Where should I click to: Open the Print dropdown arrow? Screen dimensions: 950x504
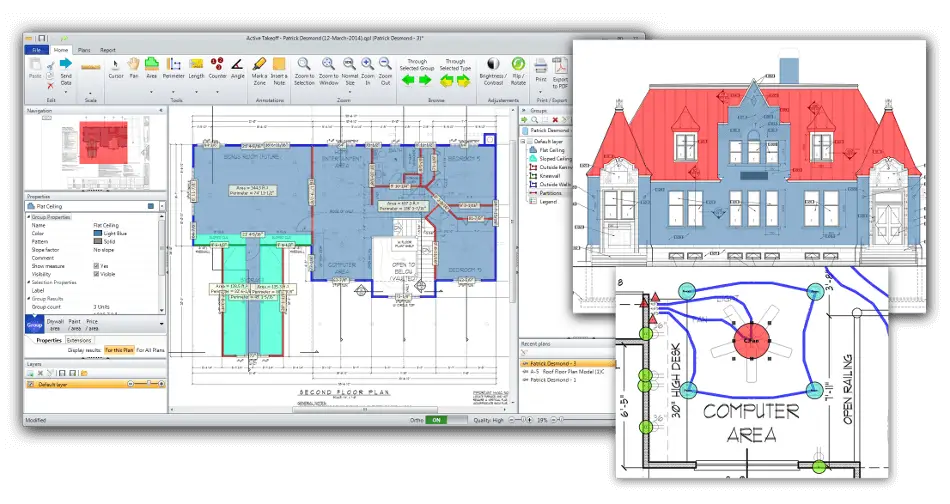(541, 92)
